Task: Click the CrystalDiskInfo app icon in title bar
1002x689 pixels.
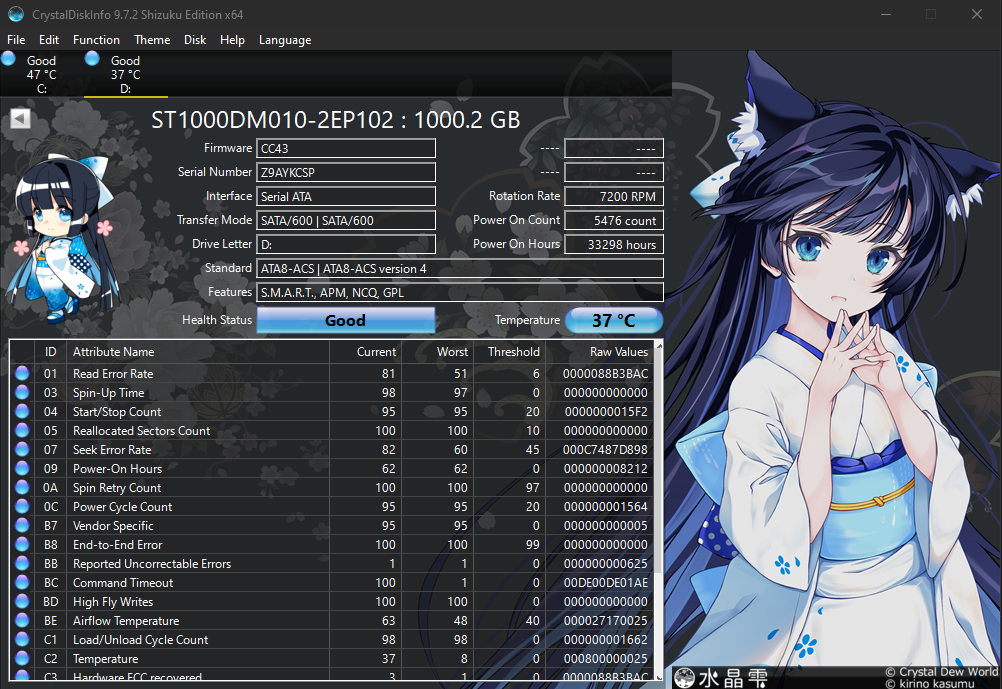Action: click(x=14, y=15)
